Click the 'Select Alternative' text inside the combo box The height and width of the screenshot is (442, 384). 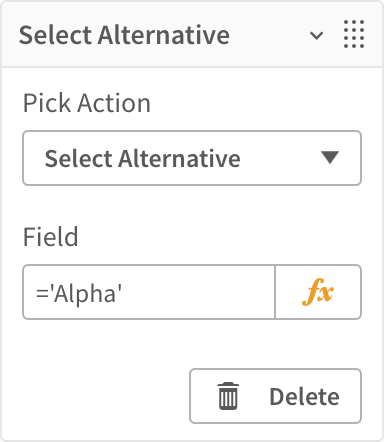142,158
